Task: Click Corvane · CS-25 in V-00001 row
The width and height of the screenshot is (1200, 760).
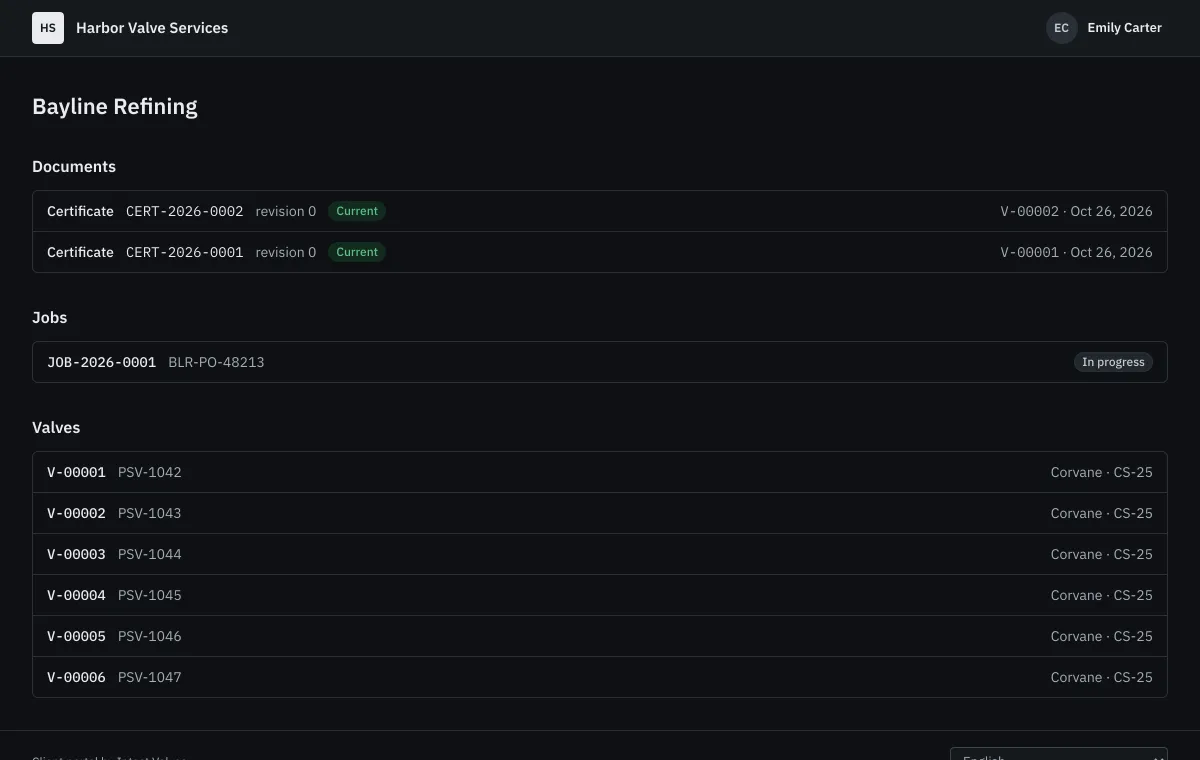Action: click(1101, 472)
